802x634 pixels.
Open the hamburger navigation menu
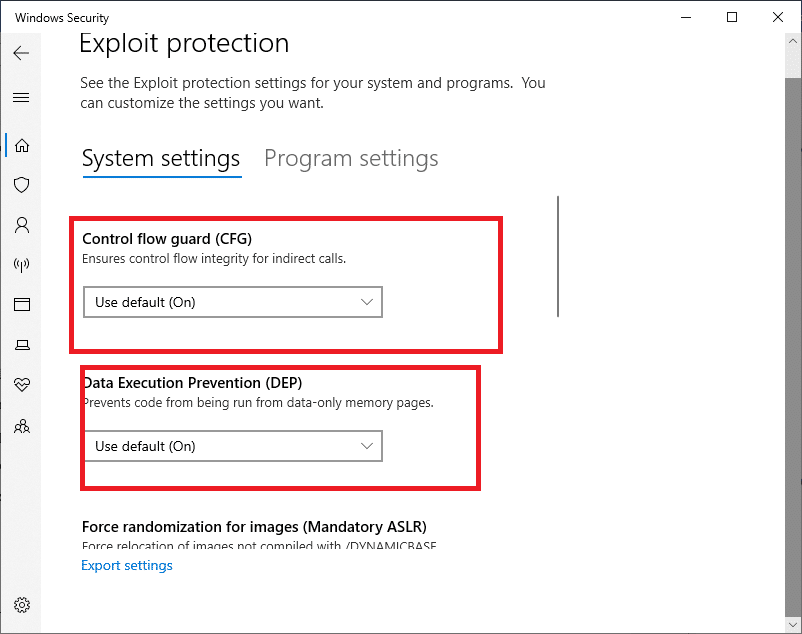pyautogui.click(x=21, y=98)
